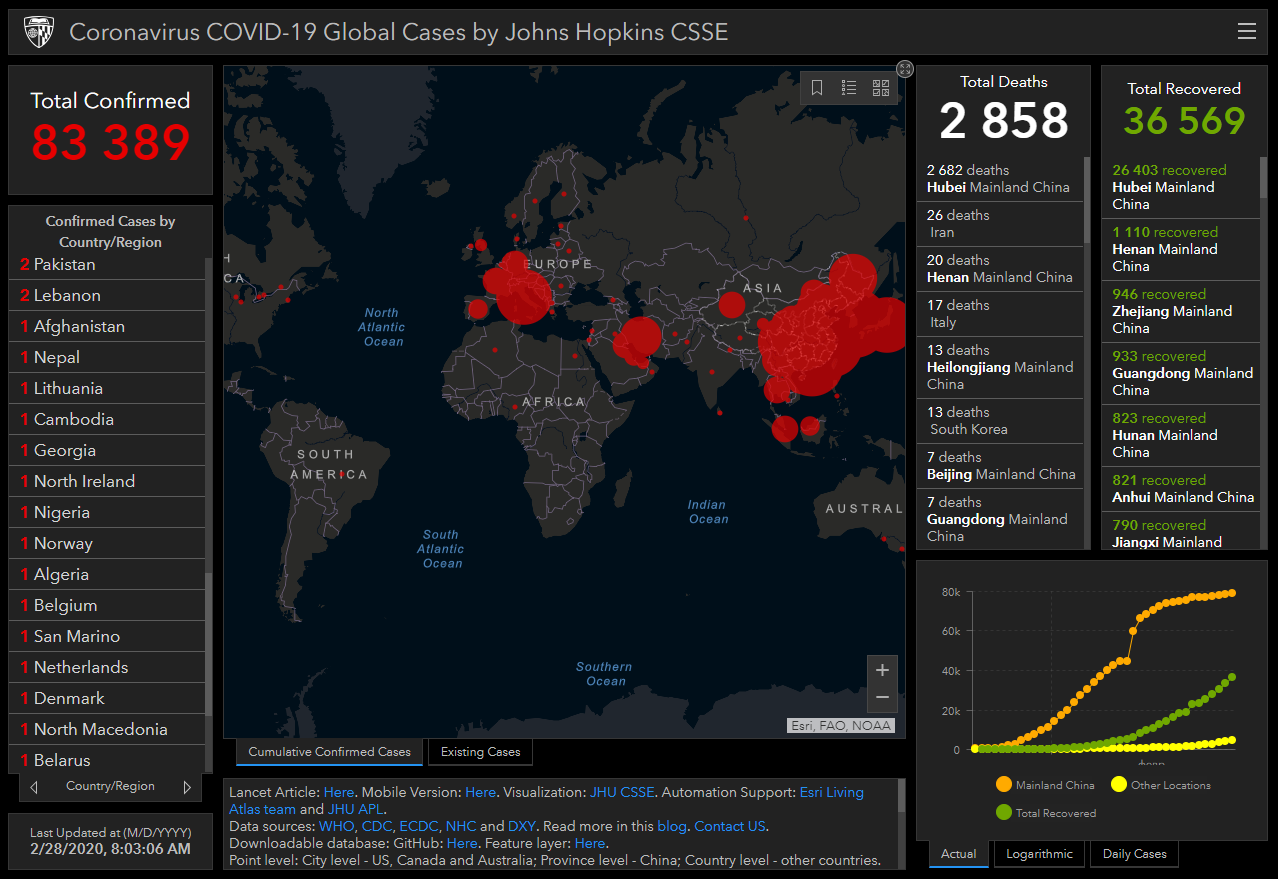Open the CDC data source link
Image resolution: width=1278 pixels, height=879 pixels.
pyautogui.click(x=376, y=826)
